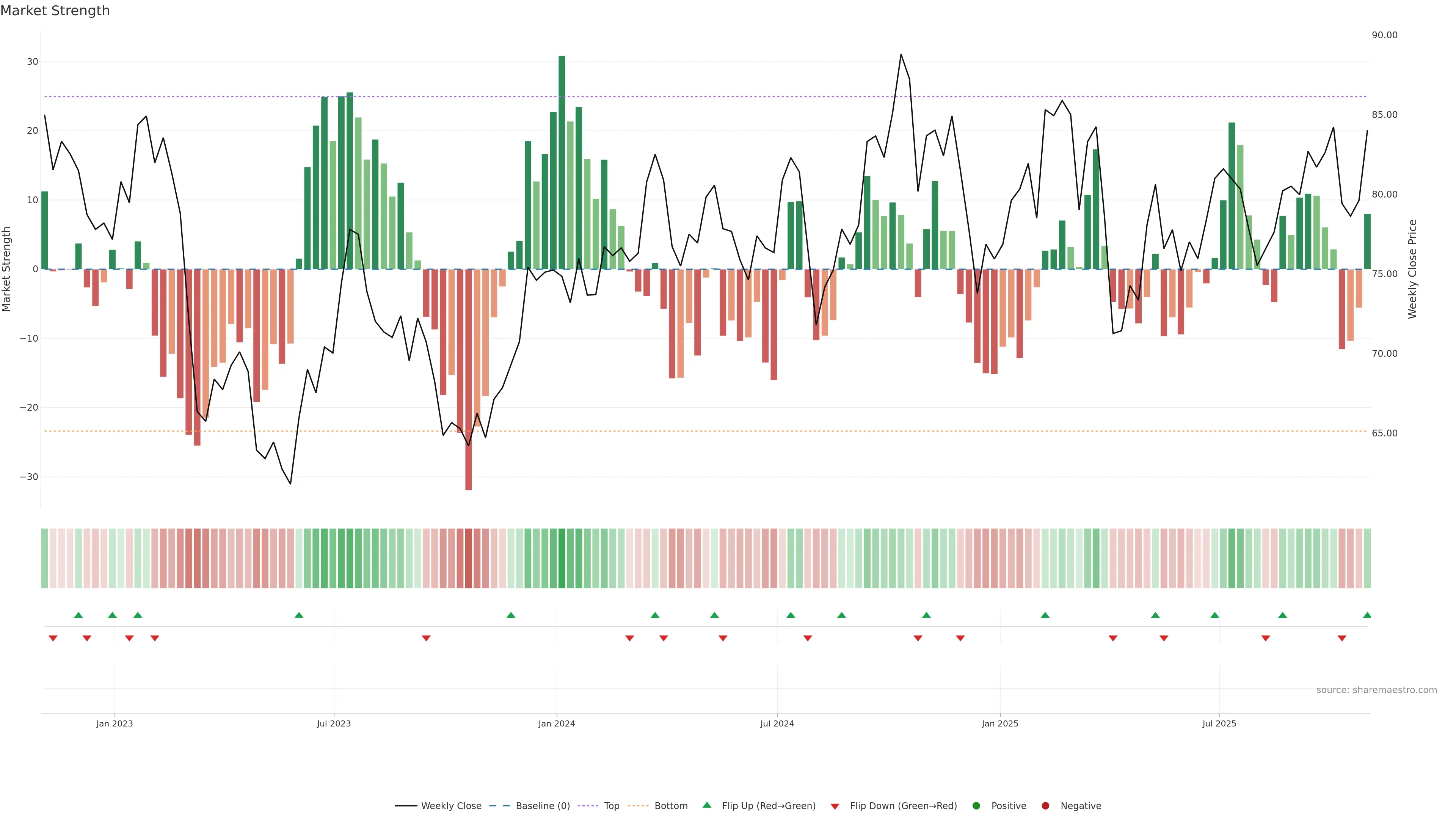The image size is (1456, 819).
Task: Click the red Negative circle legend icon
Action: [1045, 805]
